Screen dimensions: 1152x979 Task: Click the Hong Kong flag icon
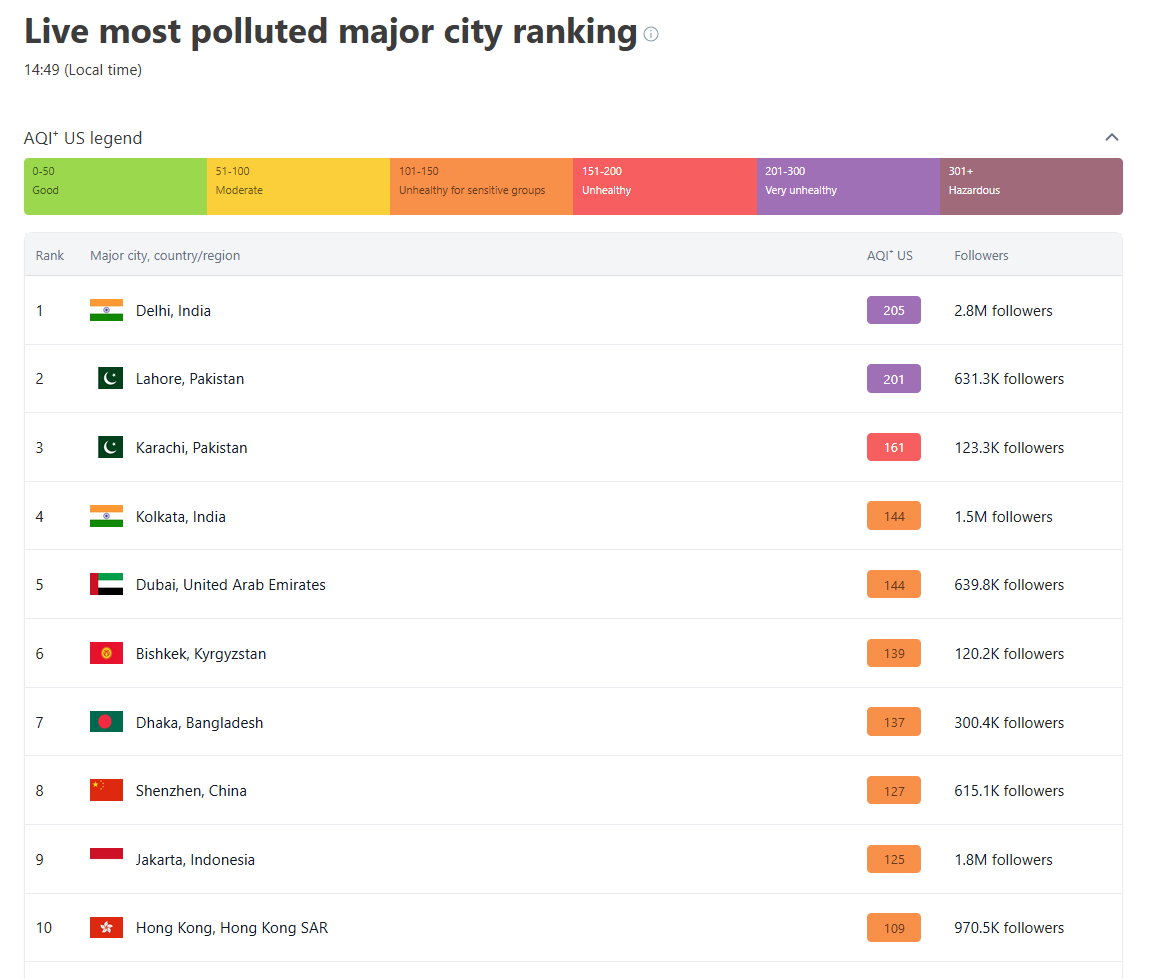[x=106, y=927]
